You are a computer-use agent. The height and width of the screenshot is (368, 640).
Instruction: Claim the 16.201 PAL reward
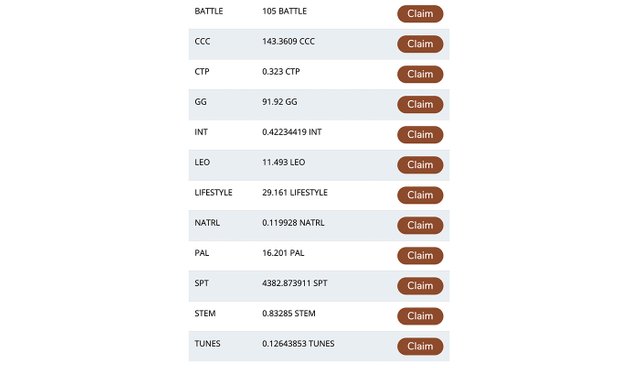420,255
